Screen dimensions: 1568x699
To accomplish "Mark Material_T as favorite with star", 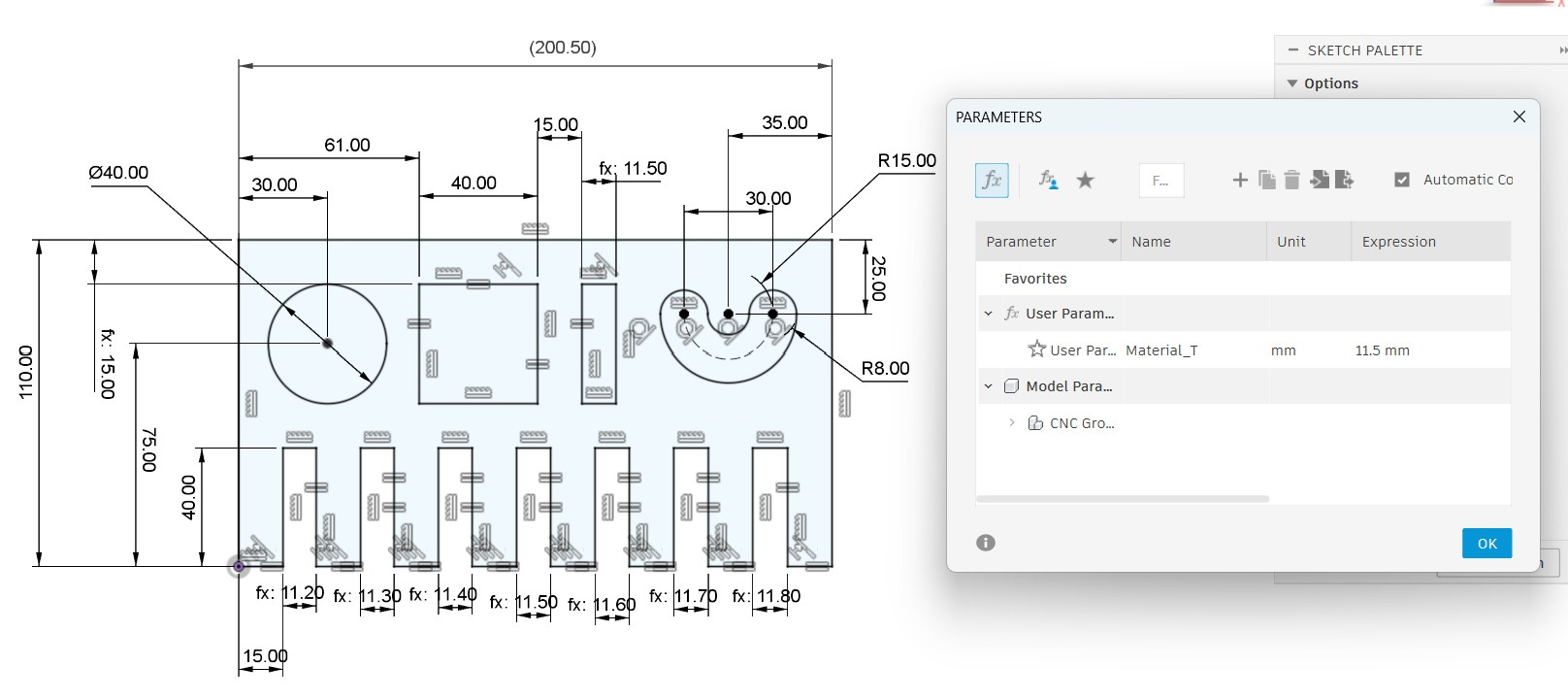I will pos(1036,349).
